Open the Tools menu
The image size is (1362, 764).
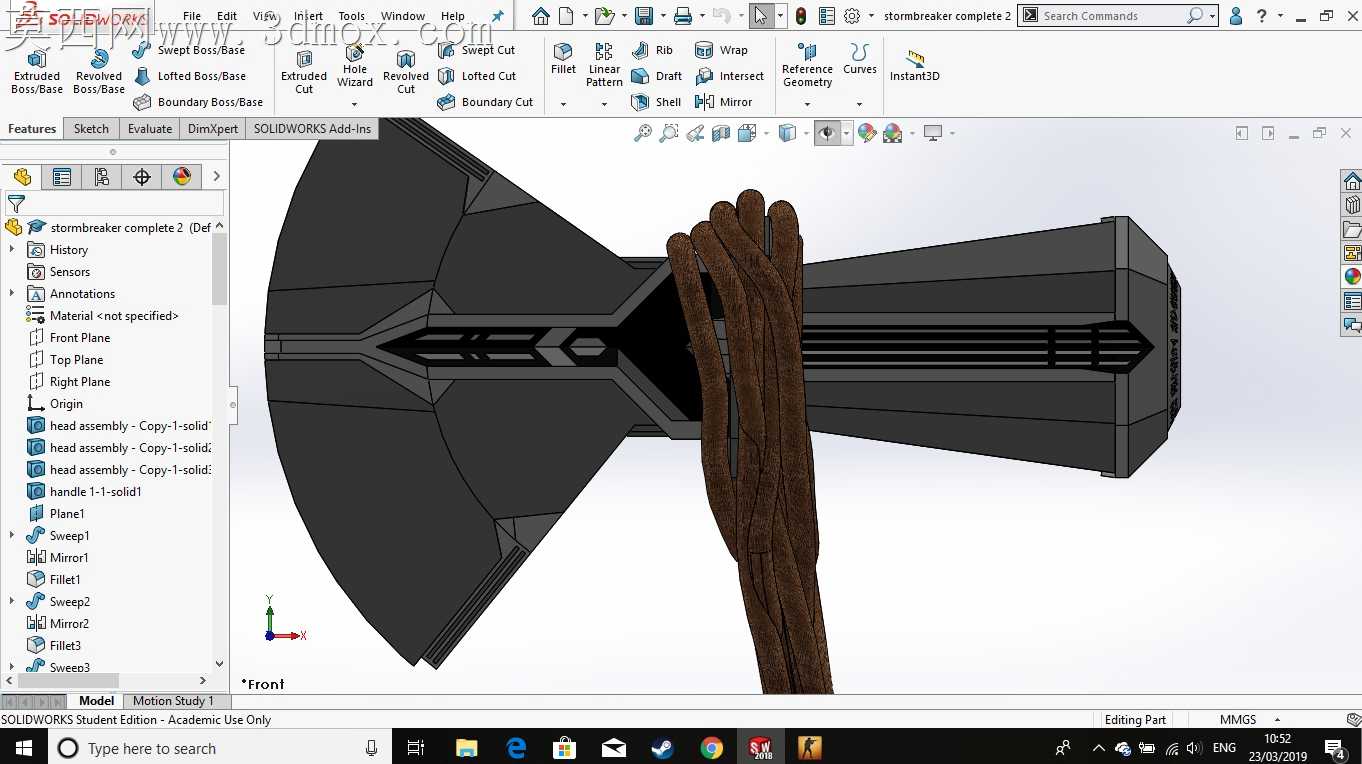tap(351, 16)
